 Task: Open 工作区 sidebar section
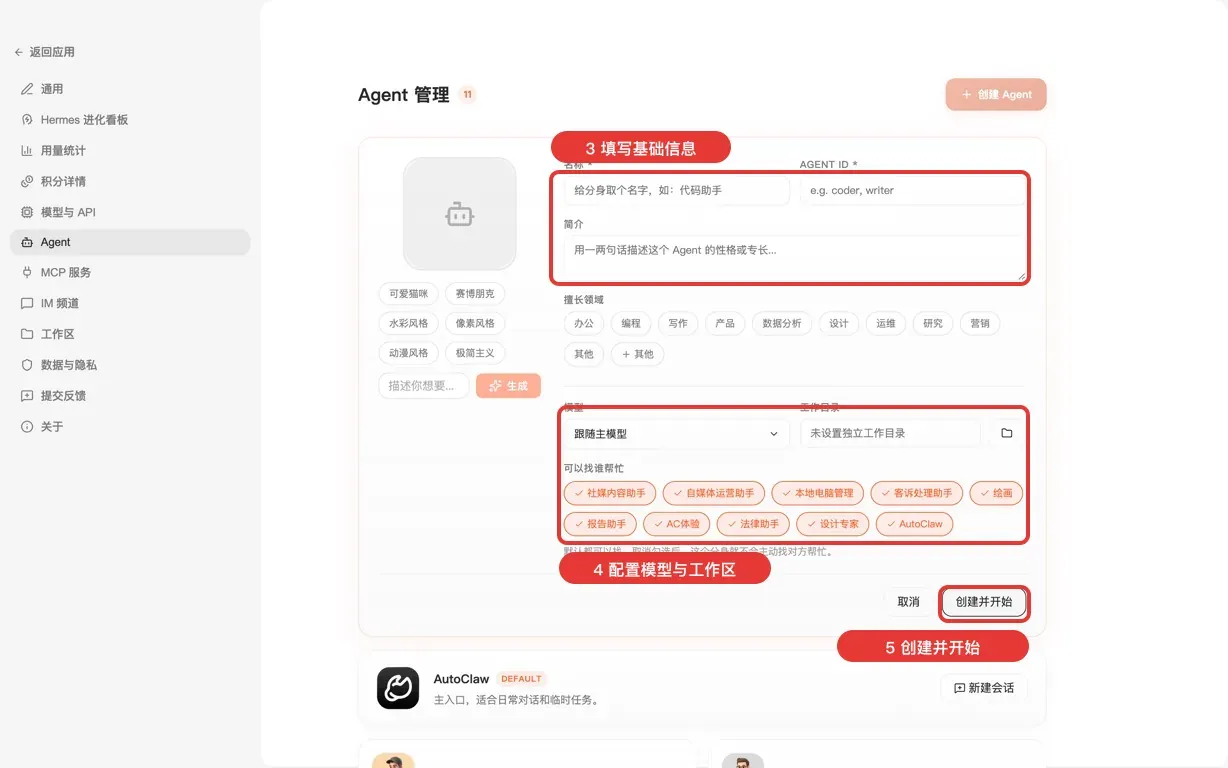(x=130, y=334)
